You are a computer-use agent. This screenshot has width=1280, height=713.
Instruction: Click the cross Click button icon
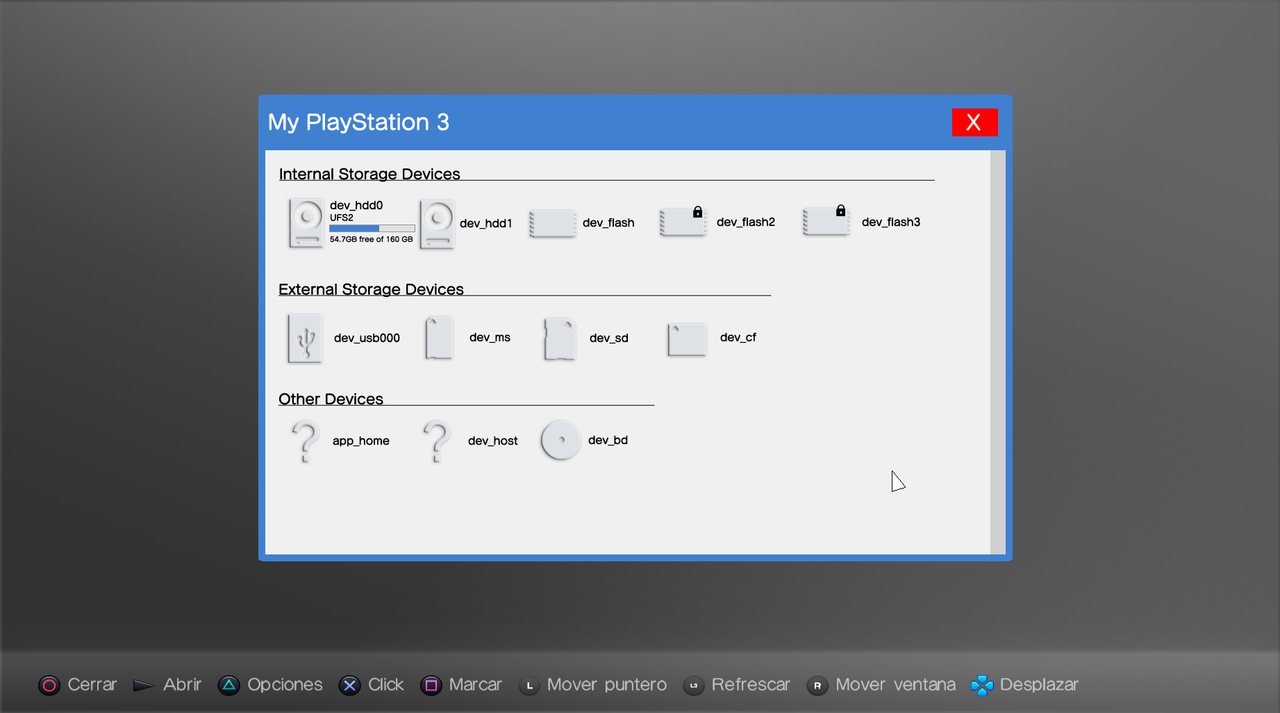349,685
